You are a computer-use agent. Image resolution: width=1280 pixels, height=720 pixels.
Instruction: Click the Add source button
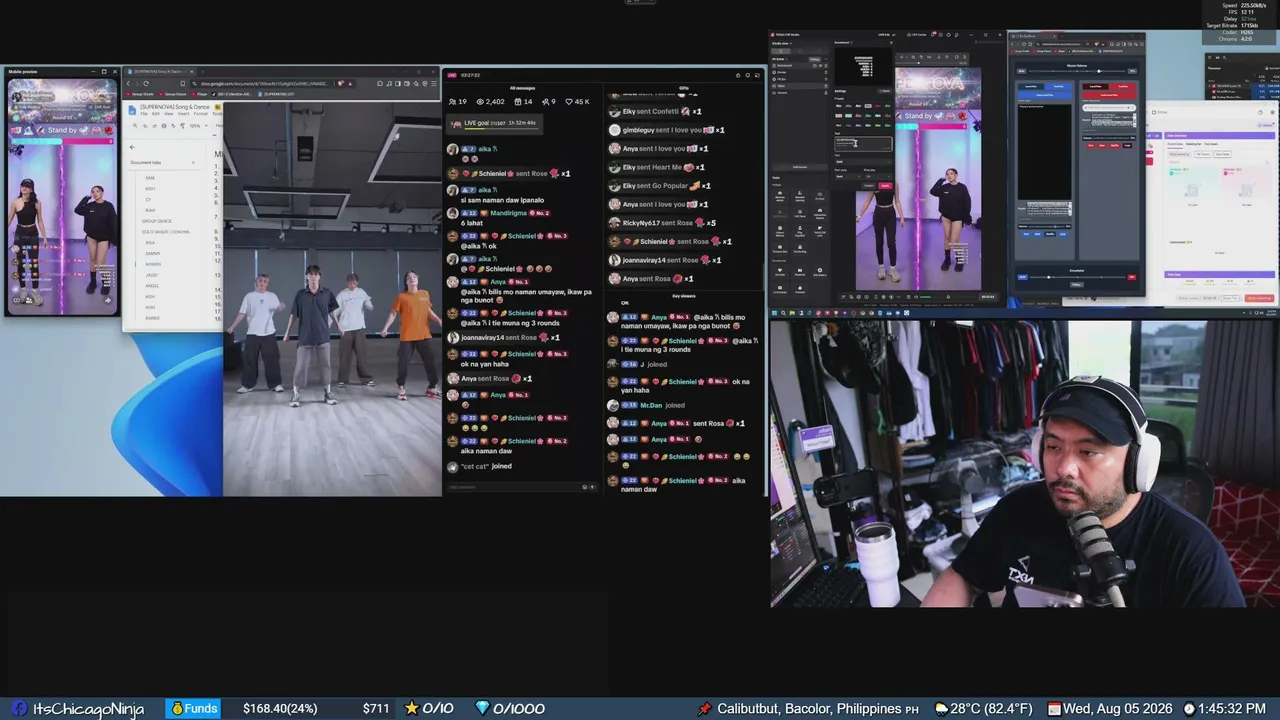tap(799, 167)
